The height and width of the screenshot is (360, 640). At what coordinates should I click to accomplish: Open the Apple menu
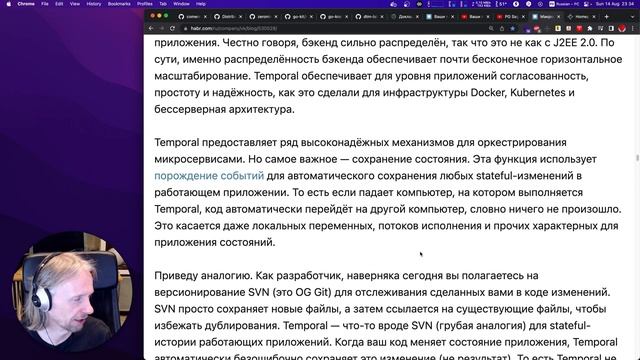(9, 4)
